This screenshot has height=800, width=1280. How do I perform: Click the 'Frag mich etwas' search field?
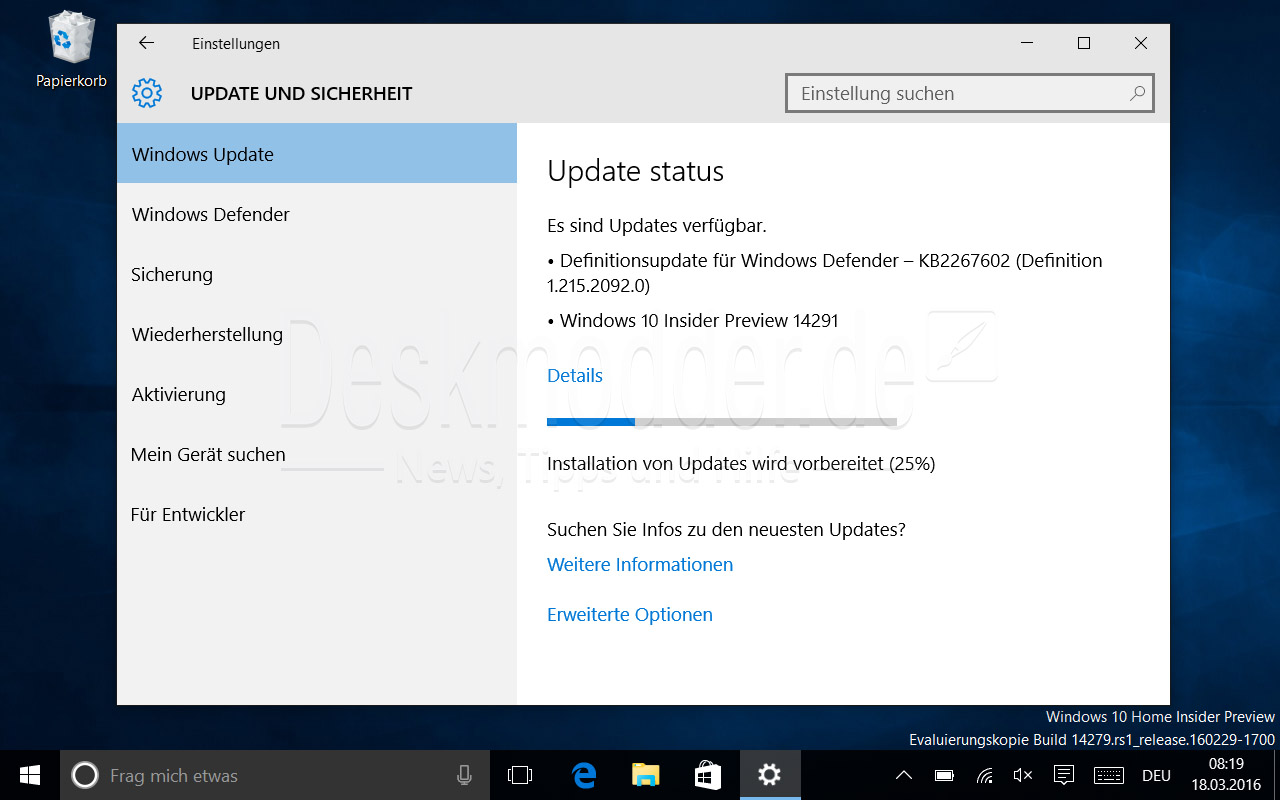pos(275,775)
